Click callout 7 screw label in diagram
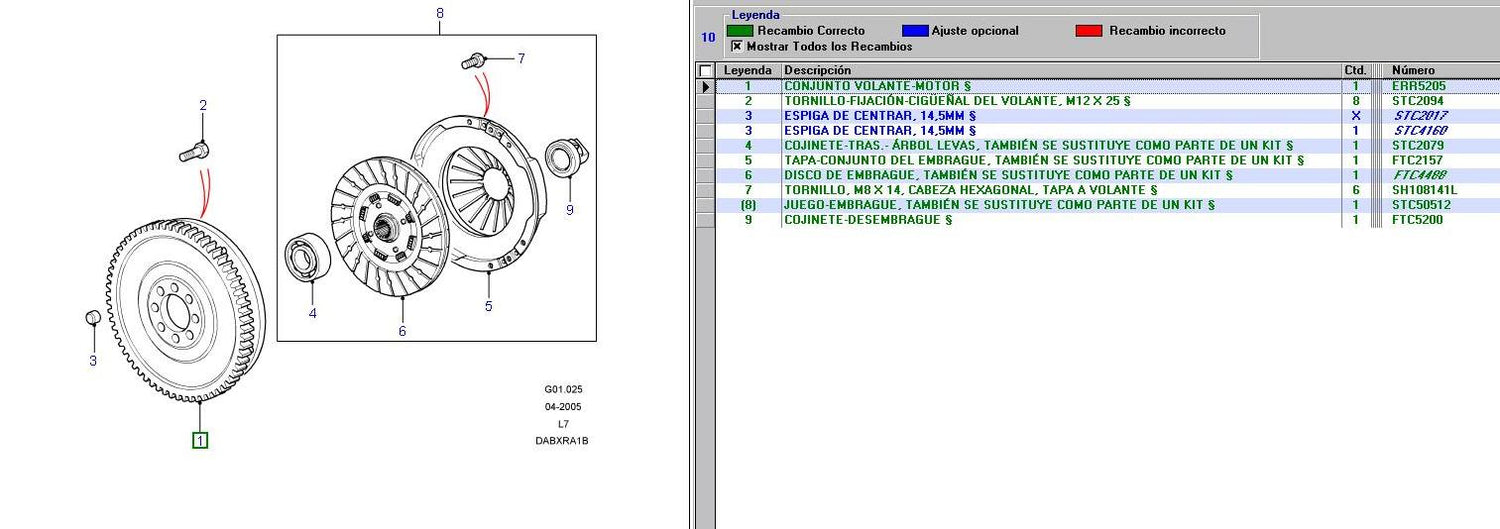Viewport: 1500px width, 529px height. [x=520, y=59]
